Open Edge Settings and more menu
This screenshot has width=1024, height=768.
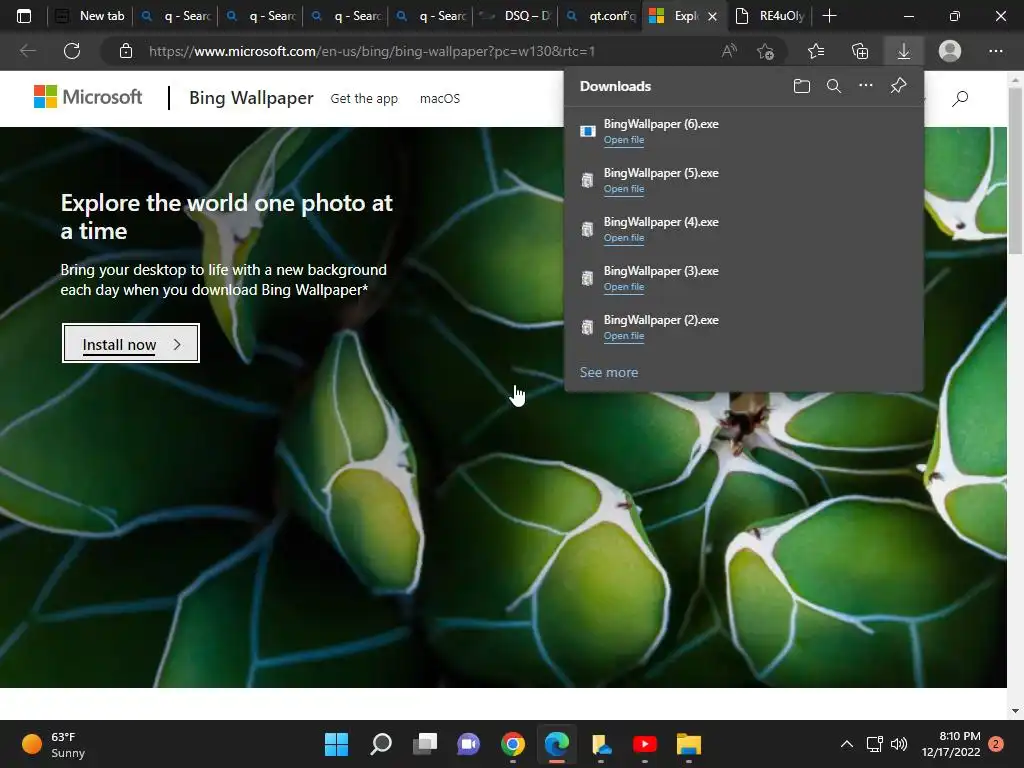(995, 51)
